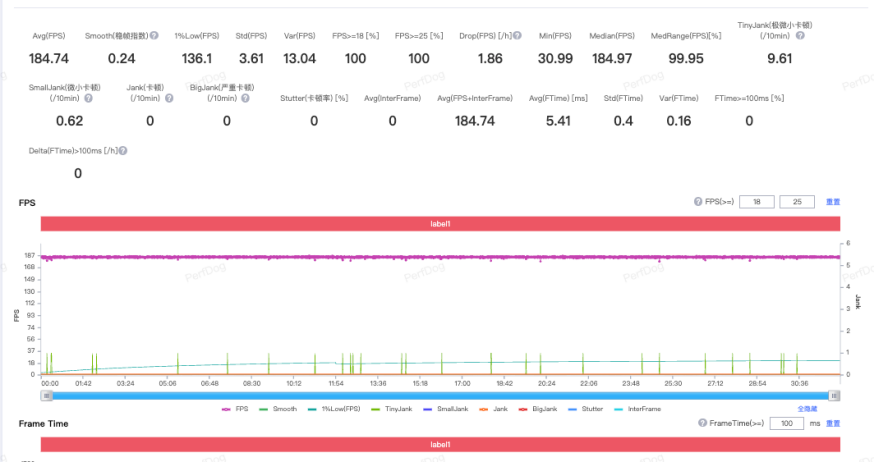The image size is (874, 462).
Task: Click the Stutter(卡顿率) [%] label
Action: 314,98
